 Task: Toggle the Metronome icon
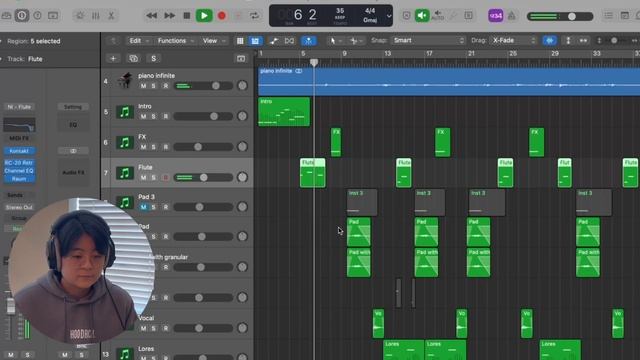tap(511, 16)
